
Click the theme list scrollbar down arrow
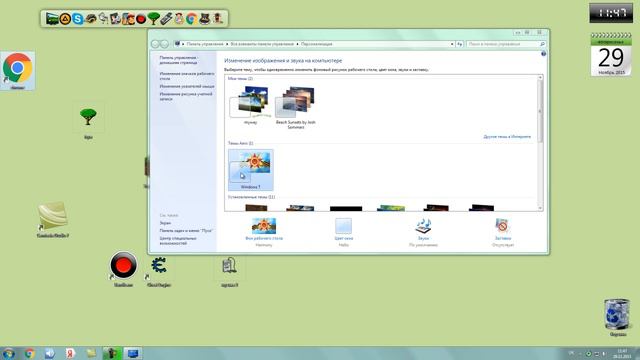tap(540, 208)
